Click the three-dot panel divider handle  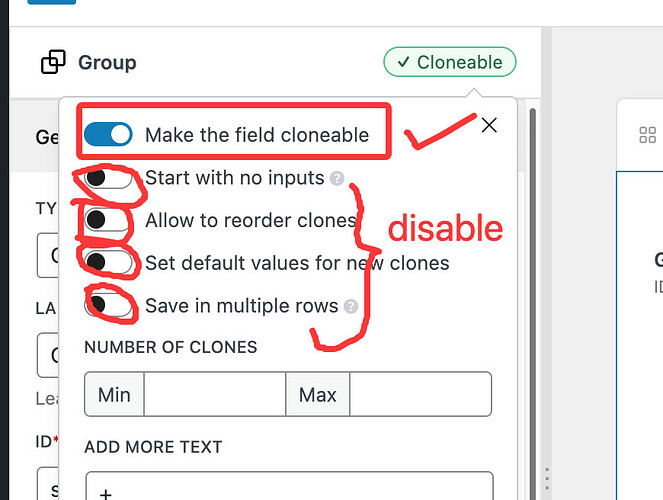[547, 478]
